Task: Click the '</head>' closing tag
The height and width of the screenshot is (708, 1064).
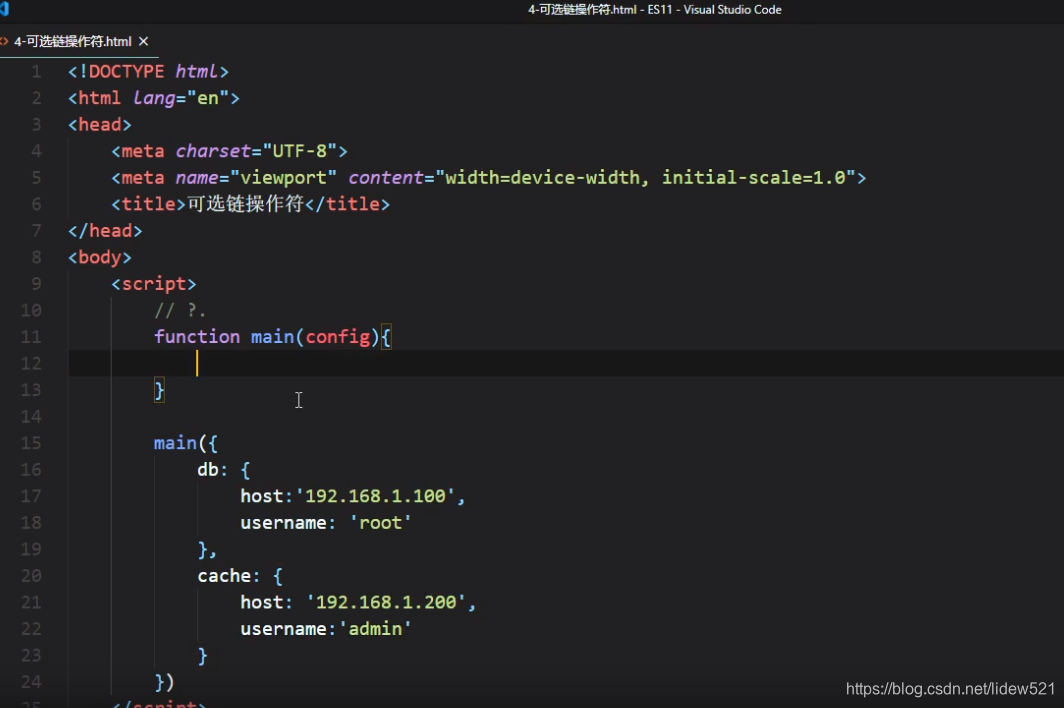Action: [104, 231]
